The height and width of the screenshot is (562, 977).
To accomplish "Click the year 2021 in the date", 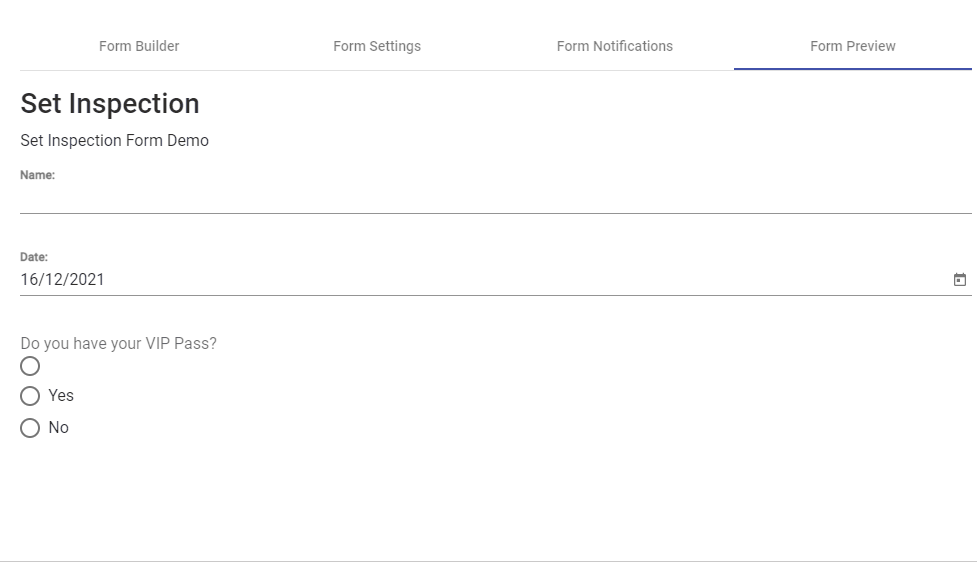I will coord(86,280).
